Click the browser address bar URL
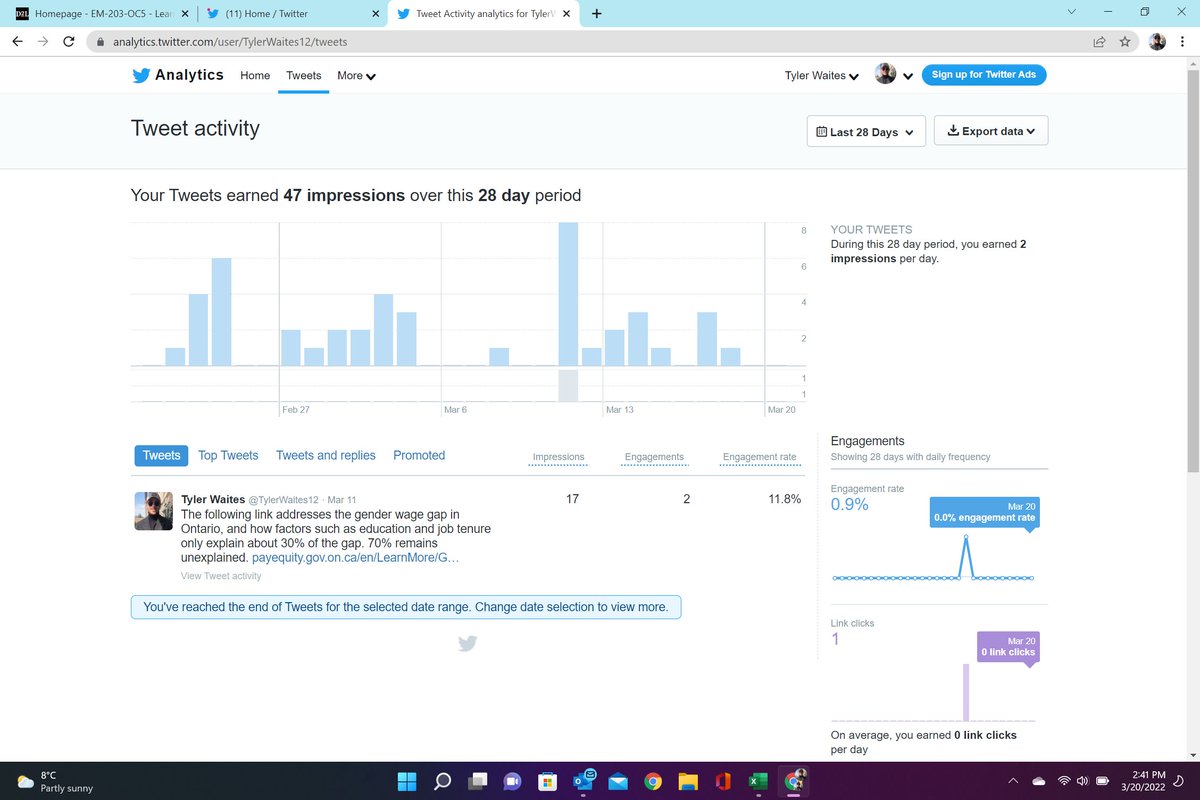 click(230, 42)
